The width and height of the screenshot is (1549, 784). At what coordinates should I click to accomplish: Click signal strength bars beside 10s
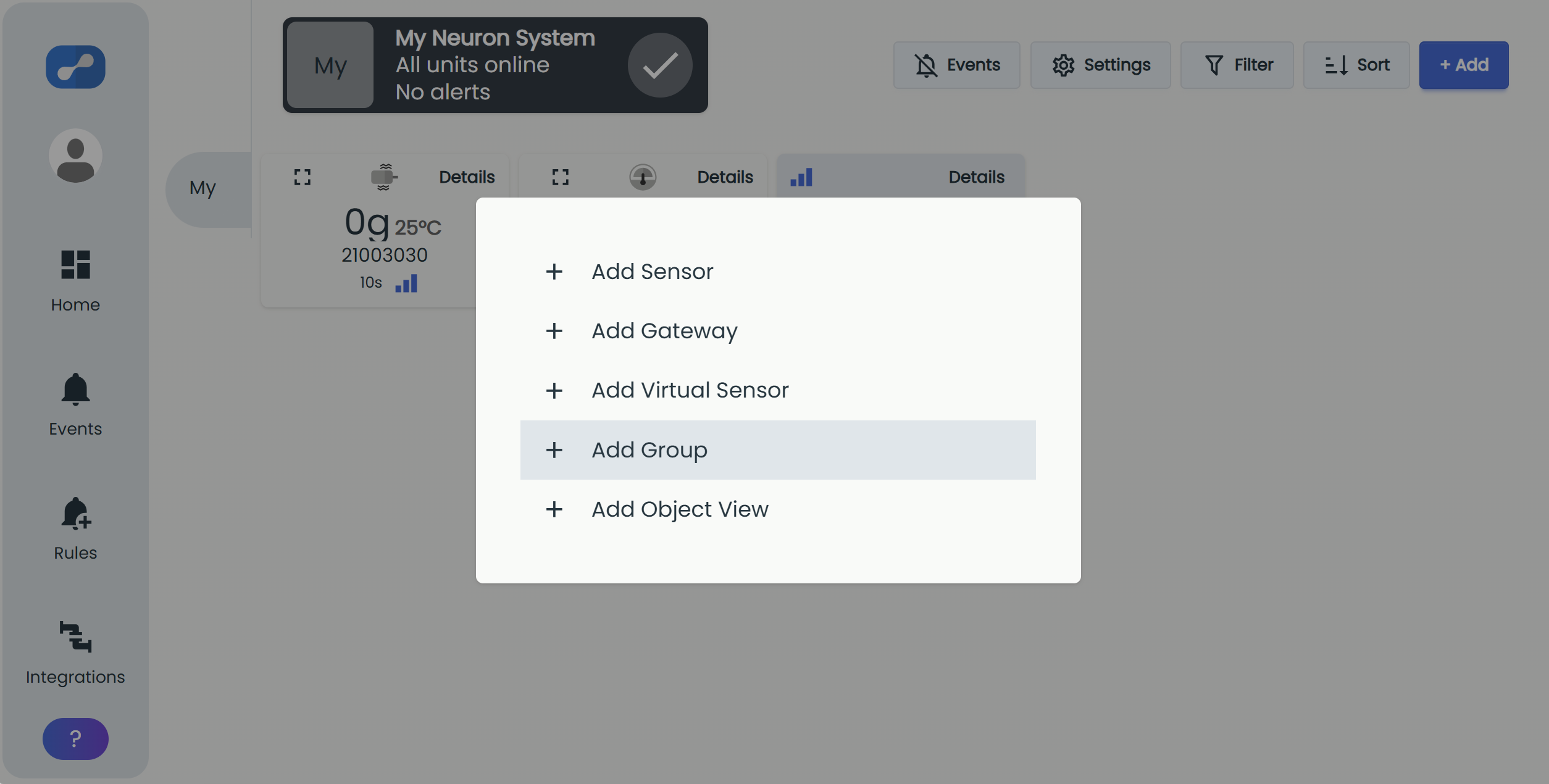coord(406,283)
